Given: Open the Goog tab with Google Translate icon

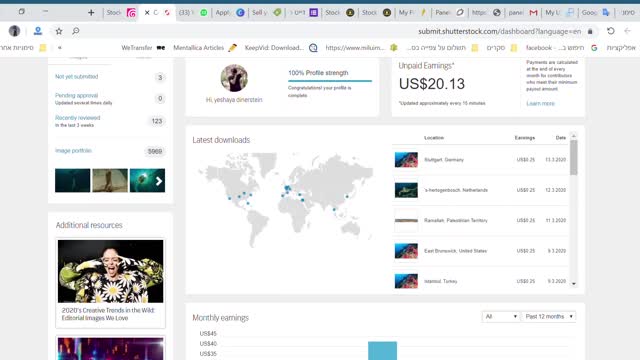Looking at the screenshot, I should (596, 13).
